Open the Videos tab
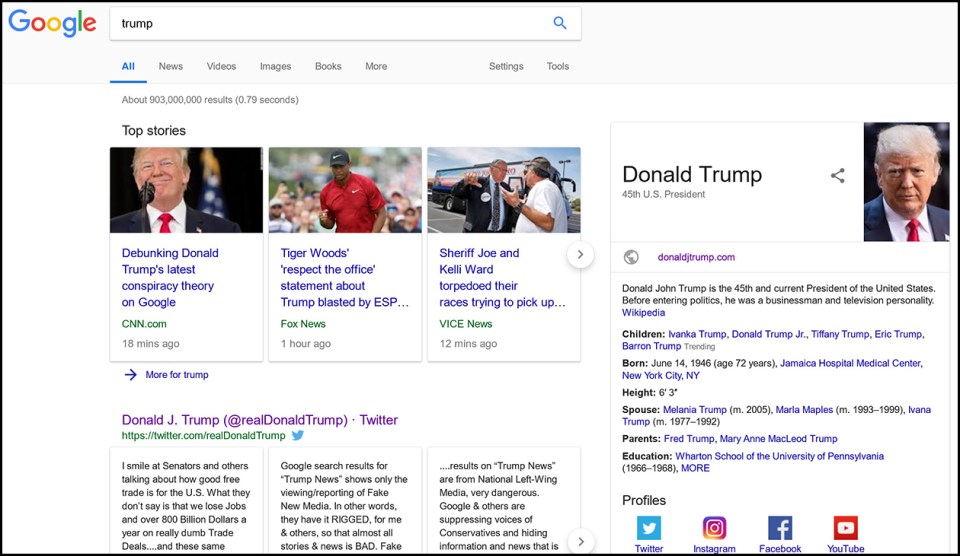 [x=221, y=66]
